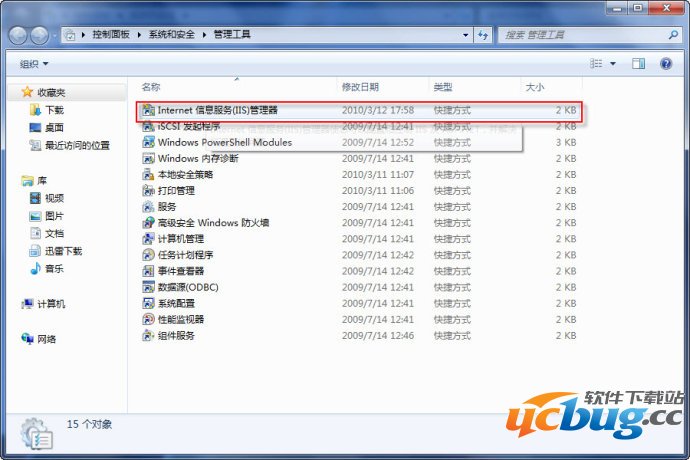Go to 控制面板 in the breadcrumb path
The image size is (690, 460).
point(113,34)
